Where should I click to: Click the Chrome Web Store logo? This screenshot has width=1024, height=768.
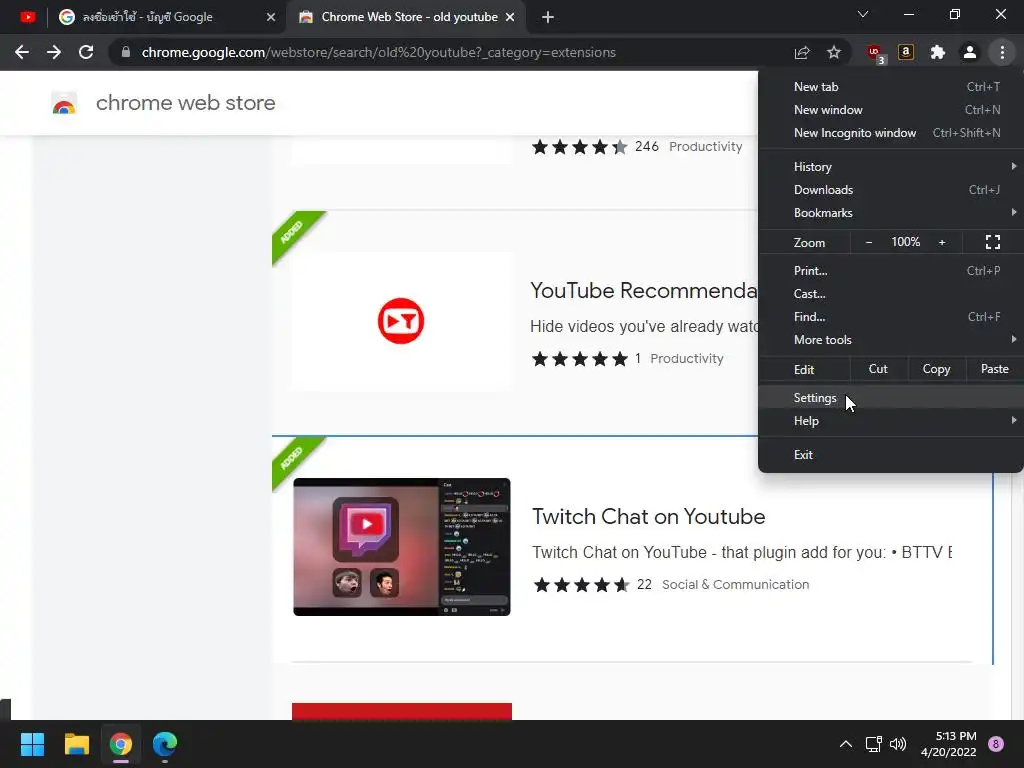pyautogui.click(x=64, y=103)
